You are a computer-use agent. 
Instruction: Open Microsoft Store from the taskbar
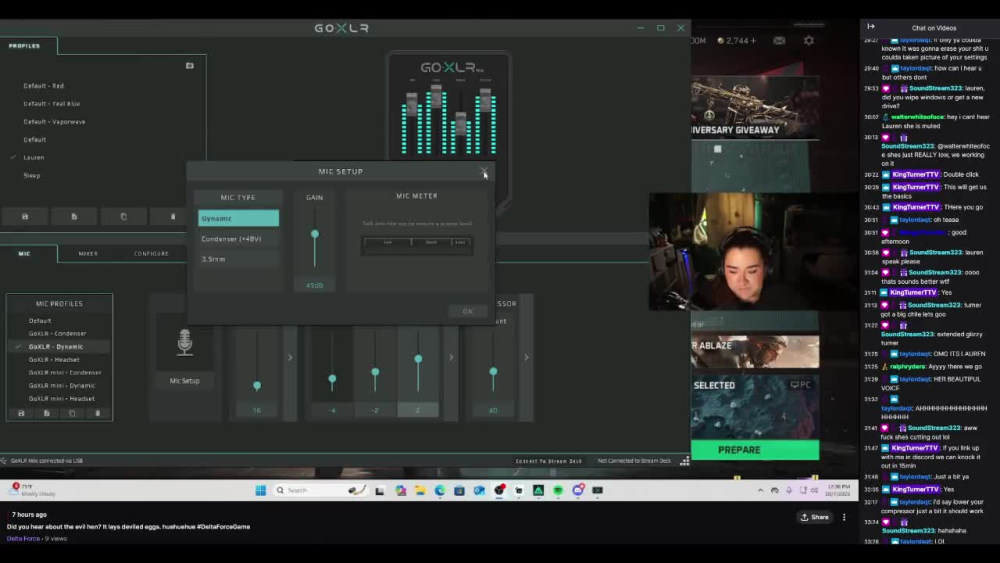pyautogui.click(x=459, y=490)
